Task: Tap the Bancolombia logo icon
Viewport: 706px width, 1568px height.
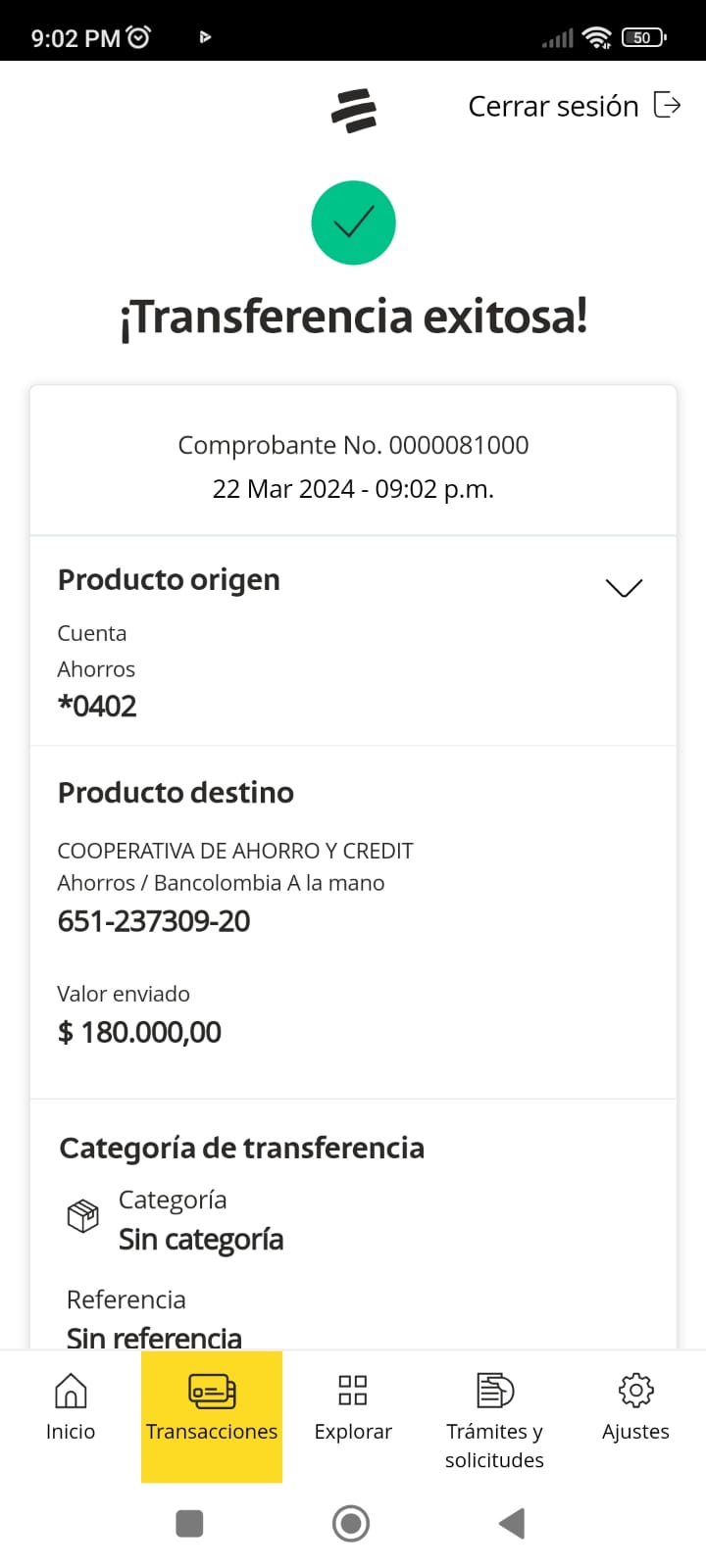Action: pos(353,110)
